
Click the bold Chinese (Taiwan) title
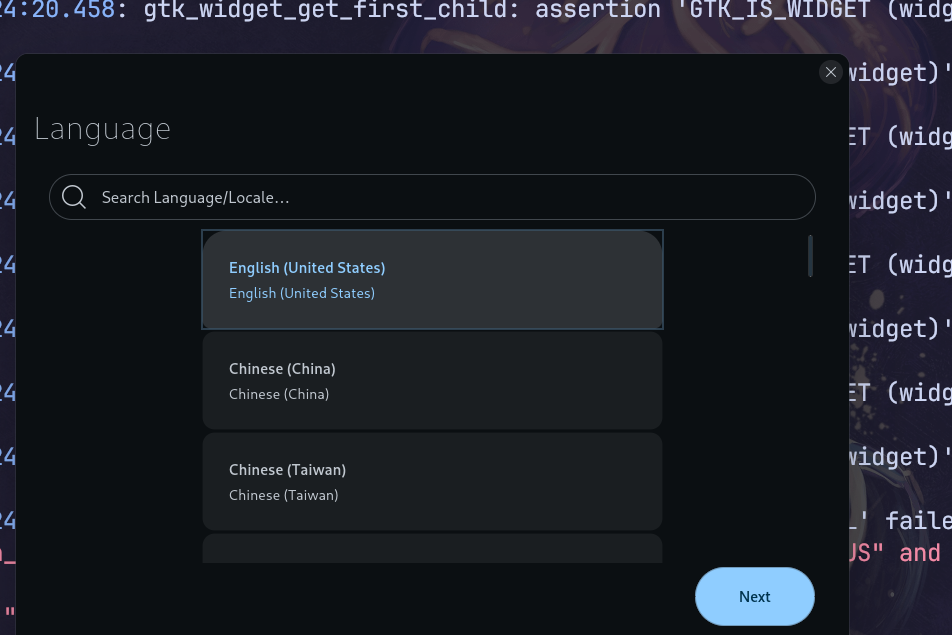coord(287,470)
